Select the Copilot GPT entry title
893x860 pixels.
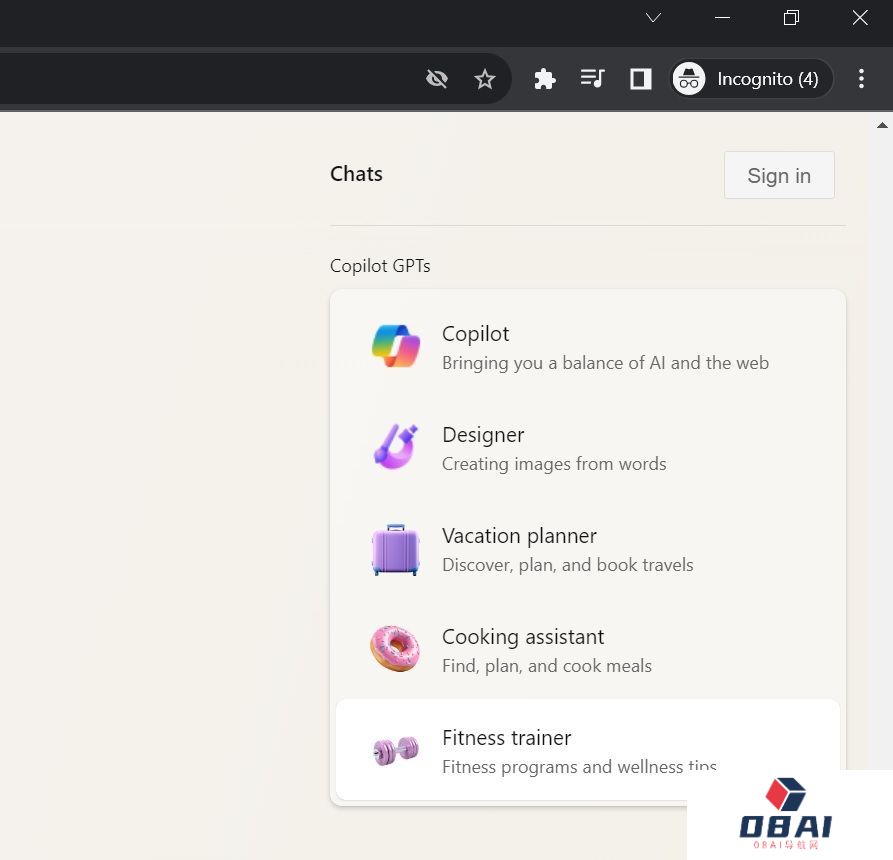[476, 334]
